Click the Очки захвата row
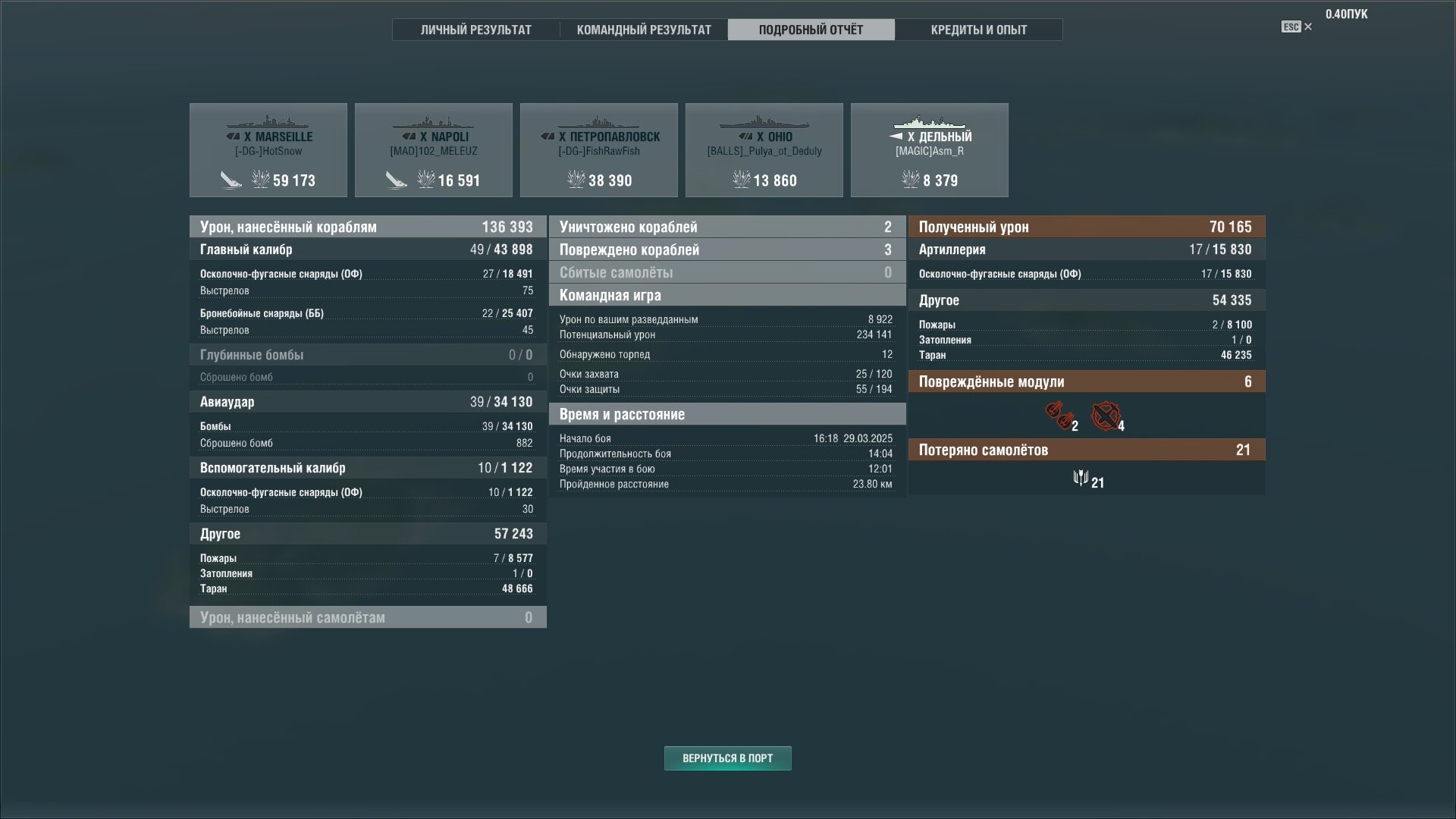Viewport: 1456px width, 819px height. (x=726, y=374)
